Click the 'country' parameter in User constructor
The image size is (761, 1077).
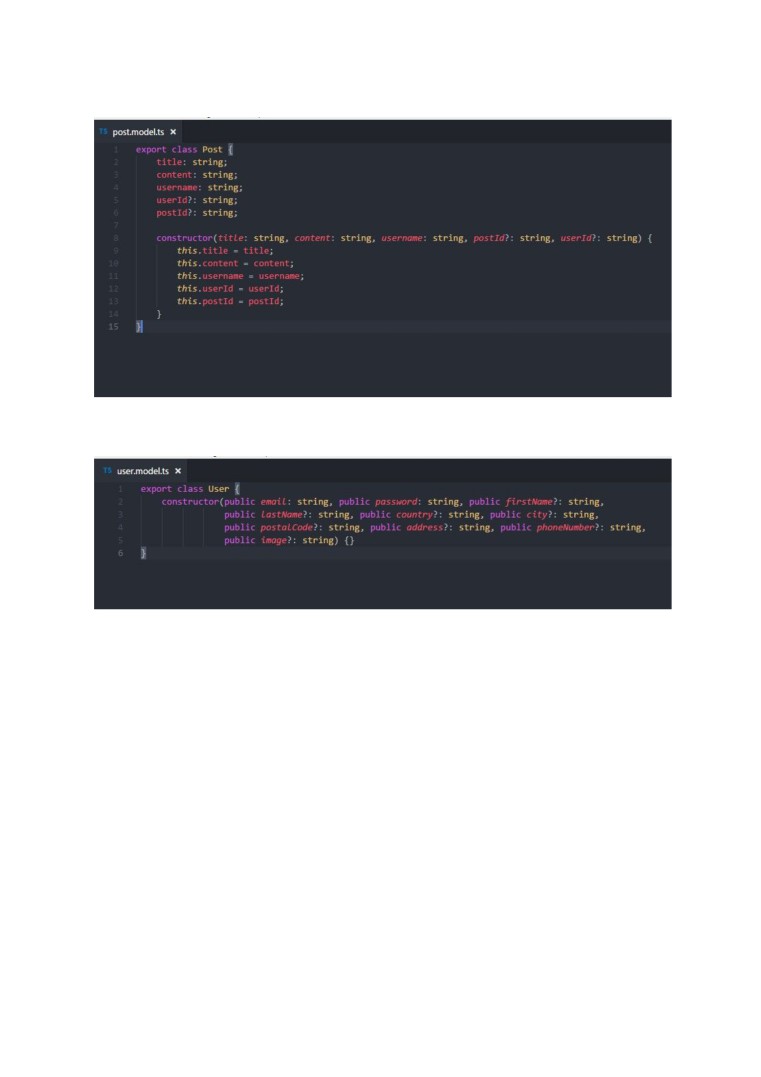414,514
